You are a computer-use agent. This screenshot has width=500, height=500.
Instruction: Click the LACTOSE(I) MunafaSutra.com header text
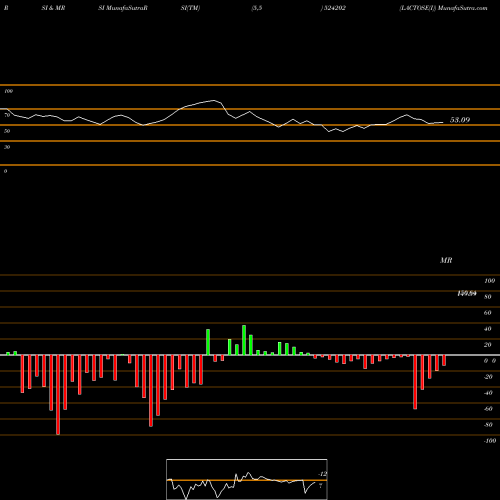tap(443, 8)
